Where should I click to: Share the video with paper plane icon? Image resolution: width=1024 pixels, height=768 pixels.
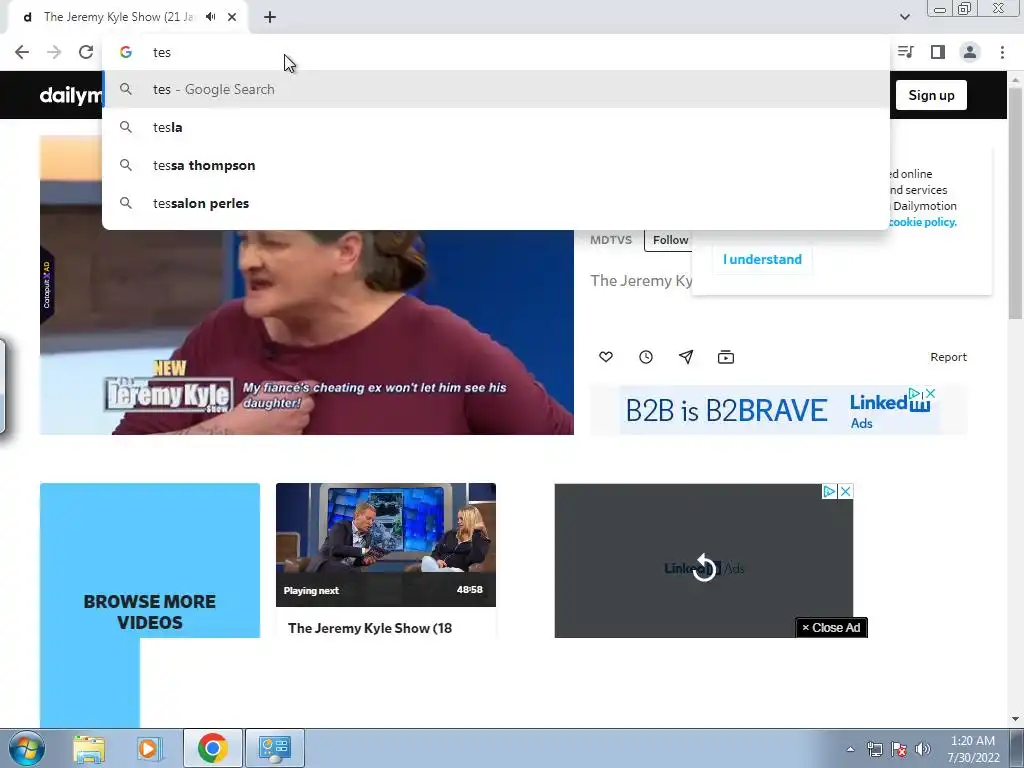686,357
